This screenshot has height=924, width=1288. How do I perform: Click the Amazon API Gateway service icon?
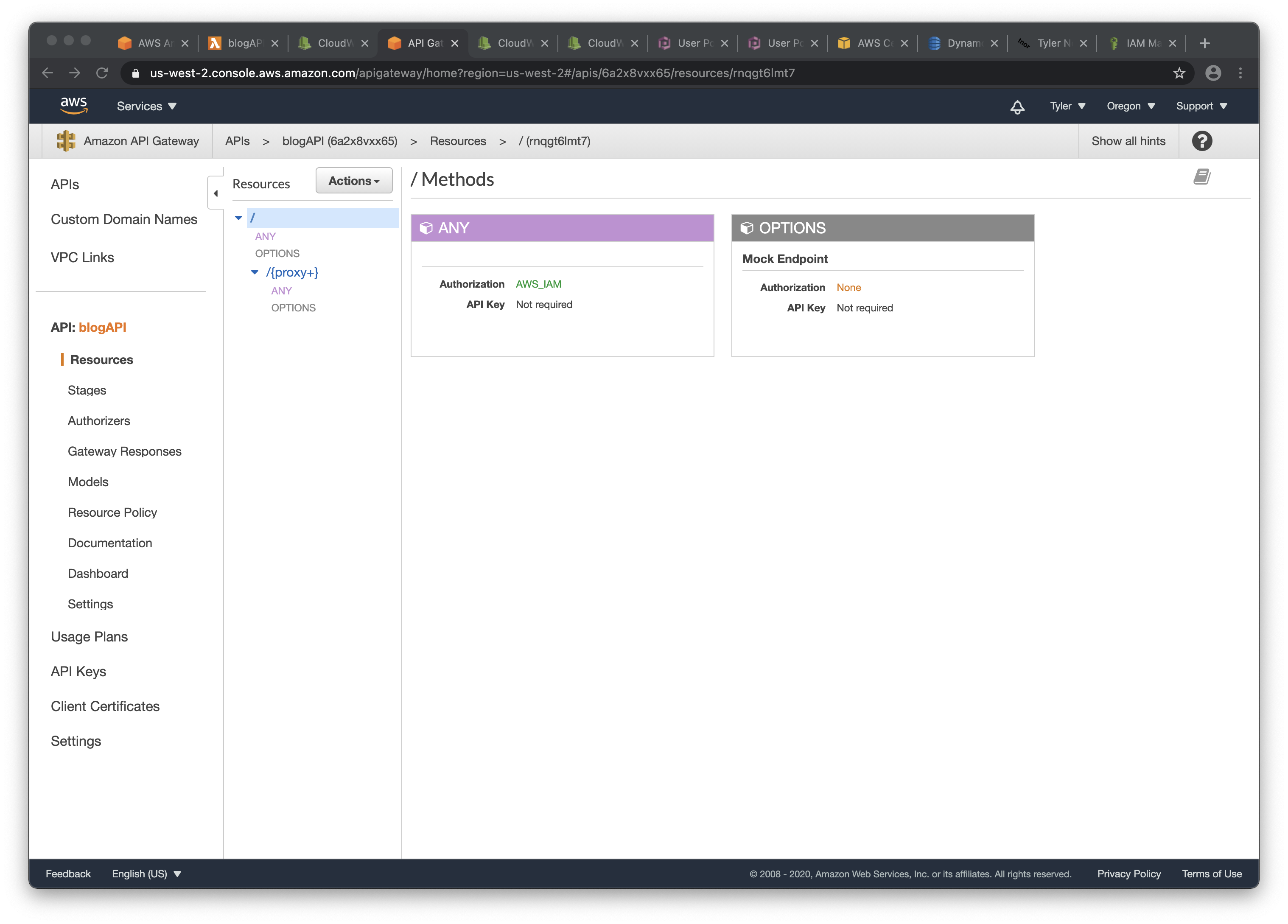pos(65,141)
